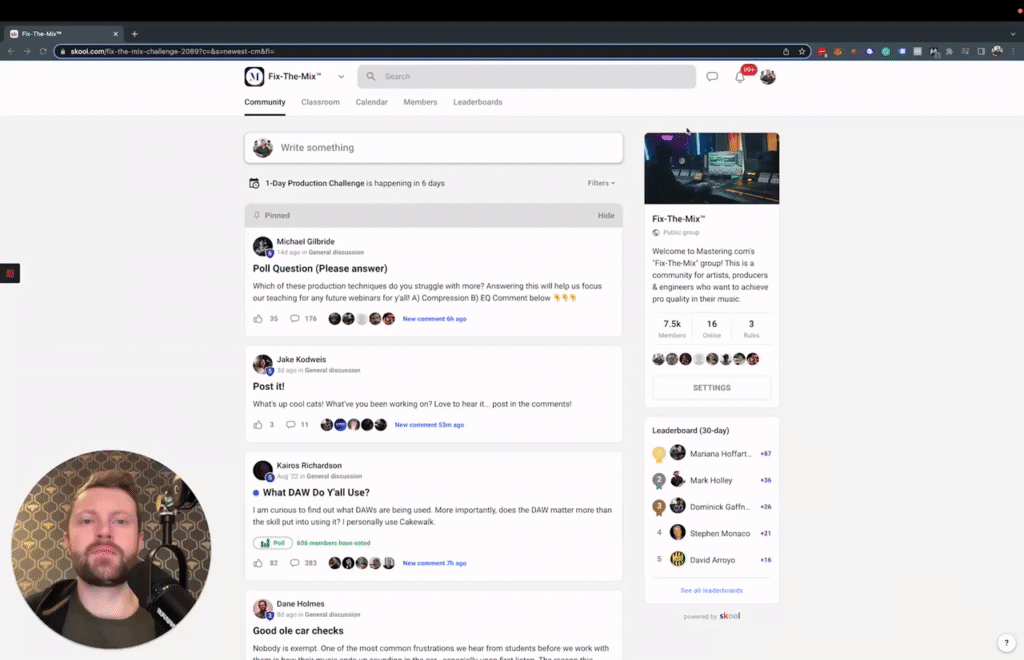This screenshot has width=1024, height=660.
Task: Open the Leaderboards tab
Action: tap(477, 102)
